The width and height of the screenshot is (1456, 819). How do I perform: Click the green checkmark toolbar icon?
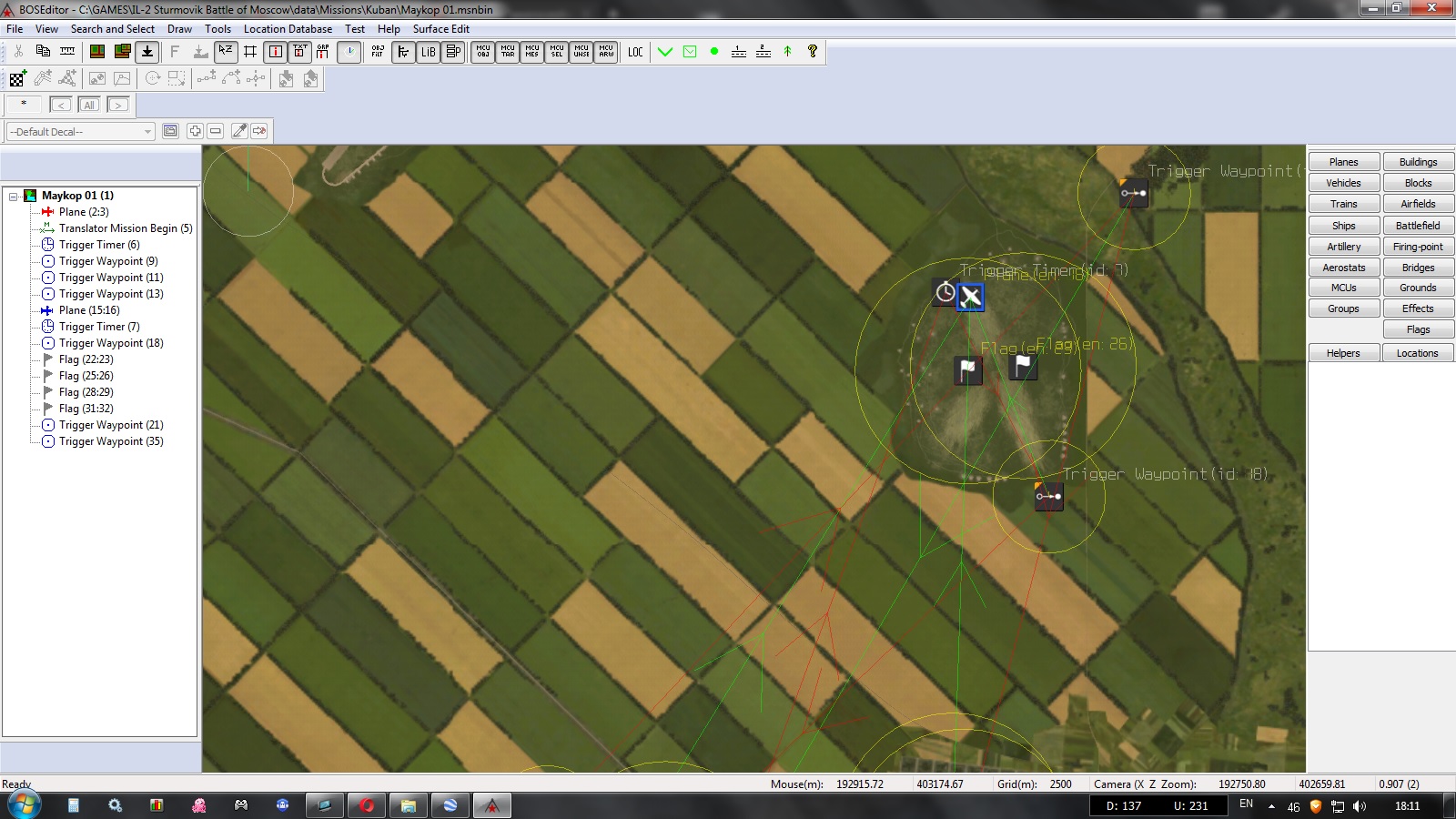pyautogui.click(x=665, y=52)
